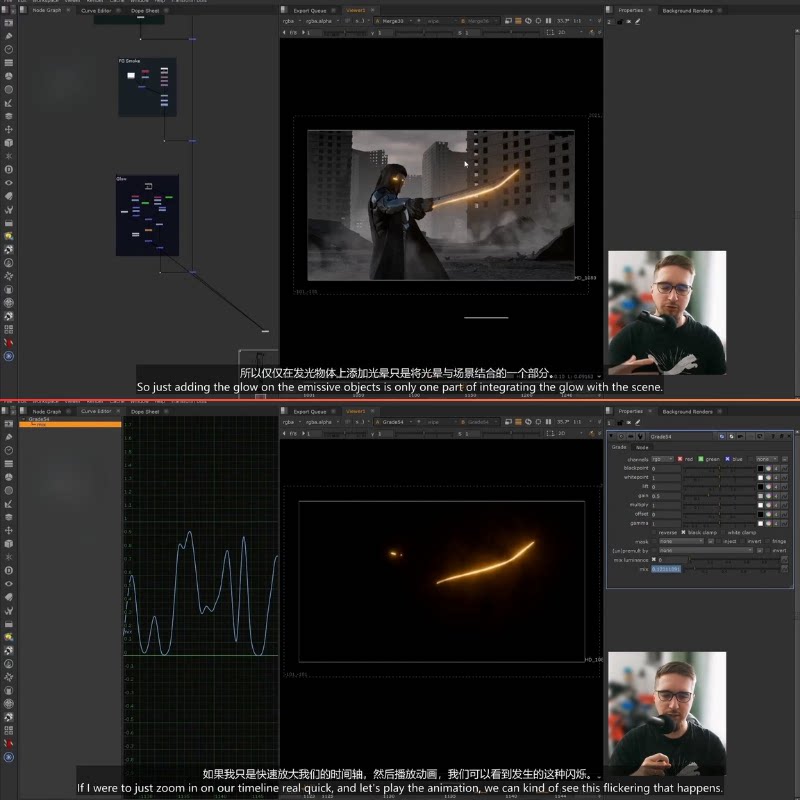Click Grade54 node name field

682,436
